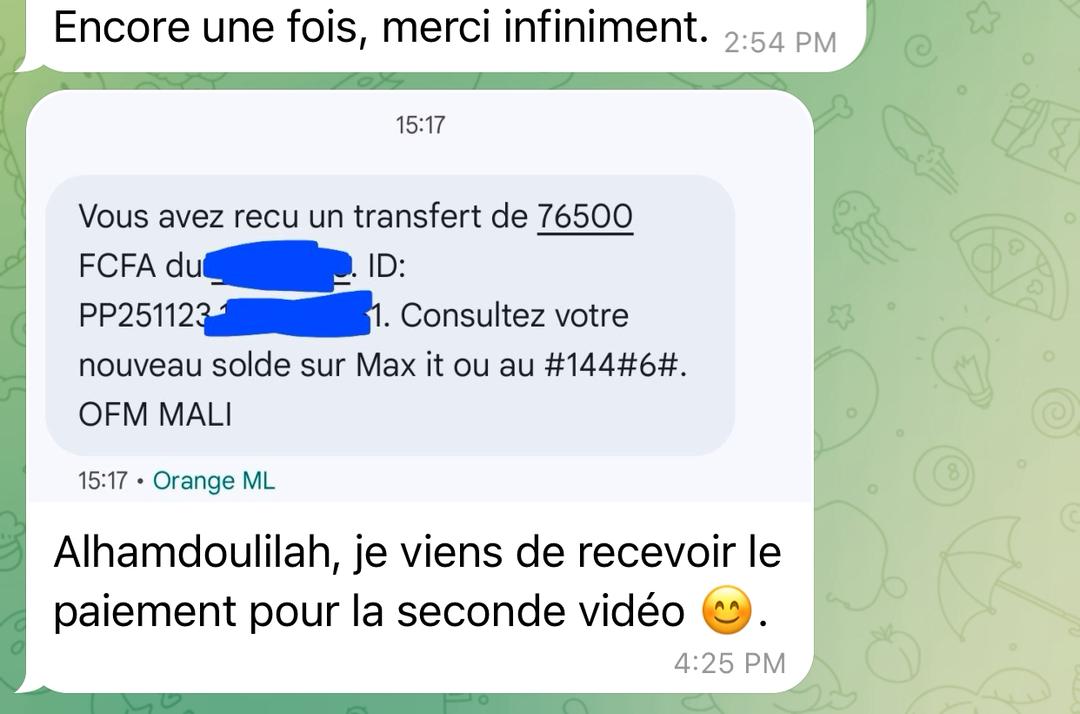Click the underlined 76500 amount
The width and height of the screenshot is (1080, 714).
(585, 216)
